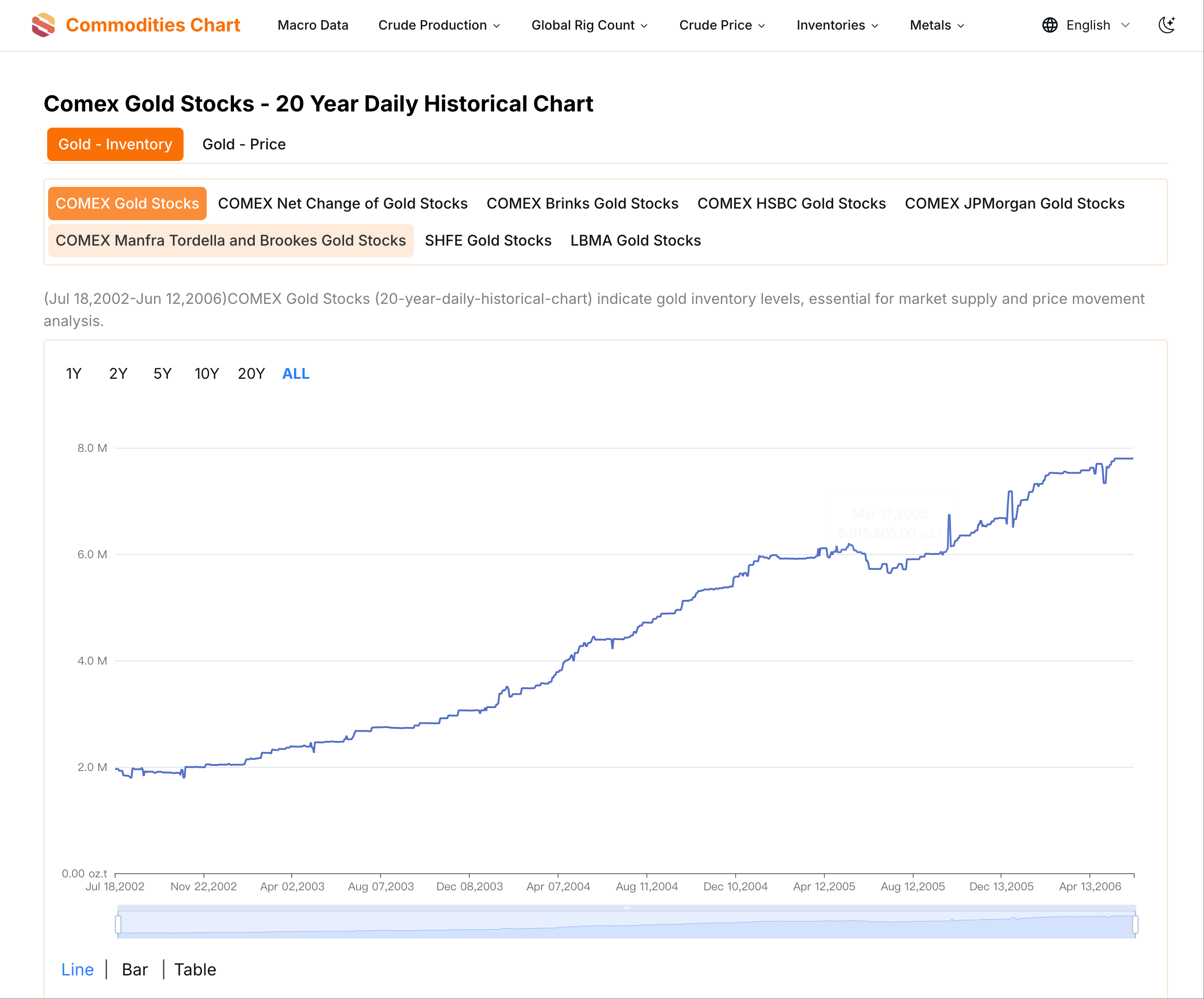Set chart range to 2Y
The image size is (1204, 999).
click(118, 374)
